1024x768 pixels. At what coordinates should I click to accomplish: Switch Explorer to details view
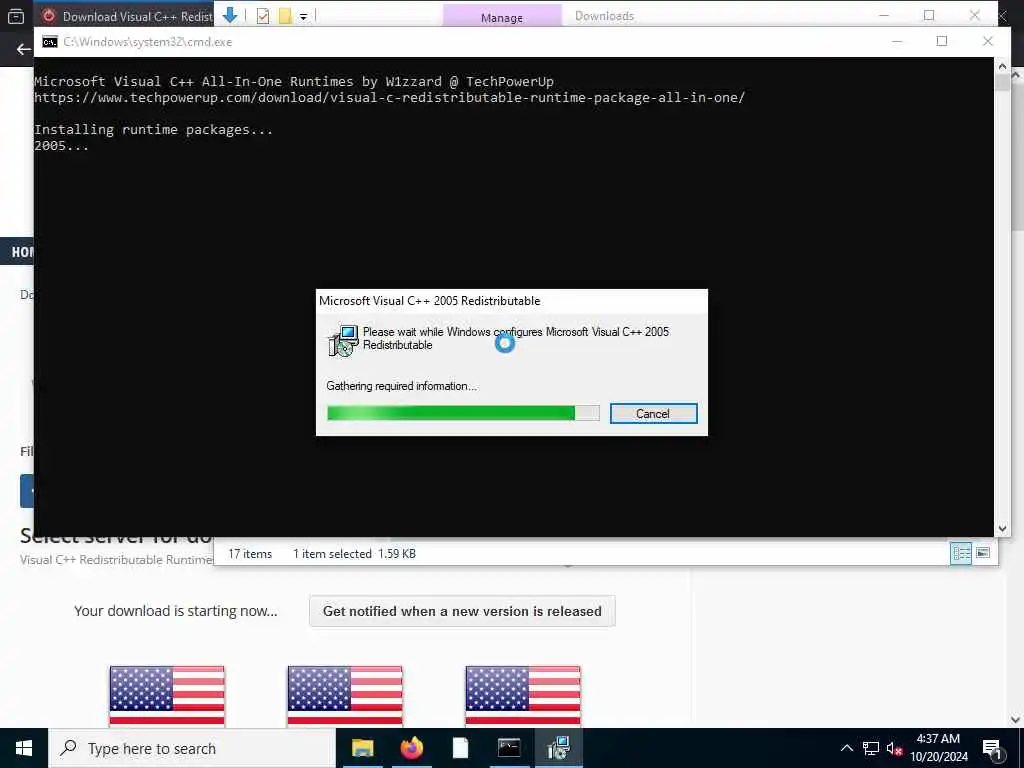tap(961, 554)
